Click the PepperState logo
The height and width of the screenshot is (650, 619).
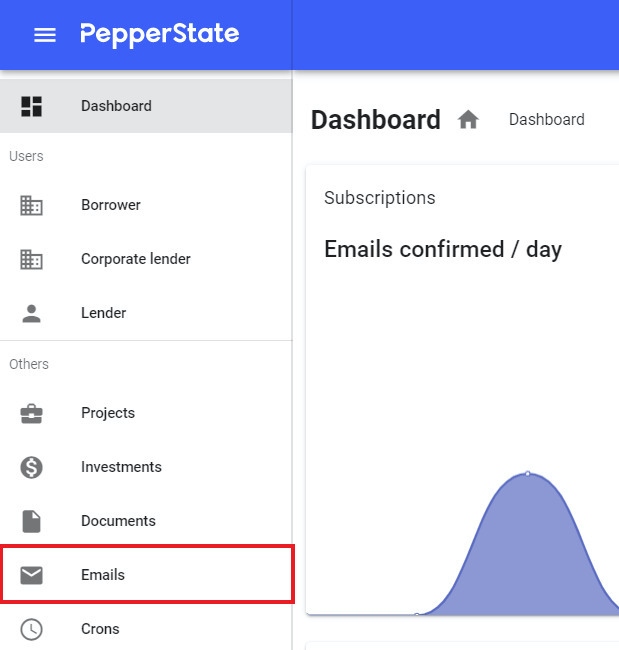pos(160,35)
